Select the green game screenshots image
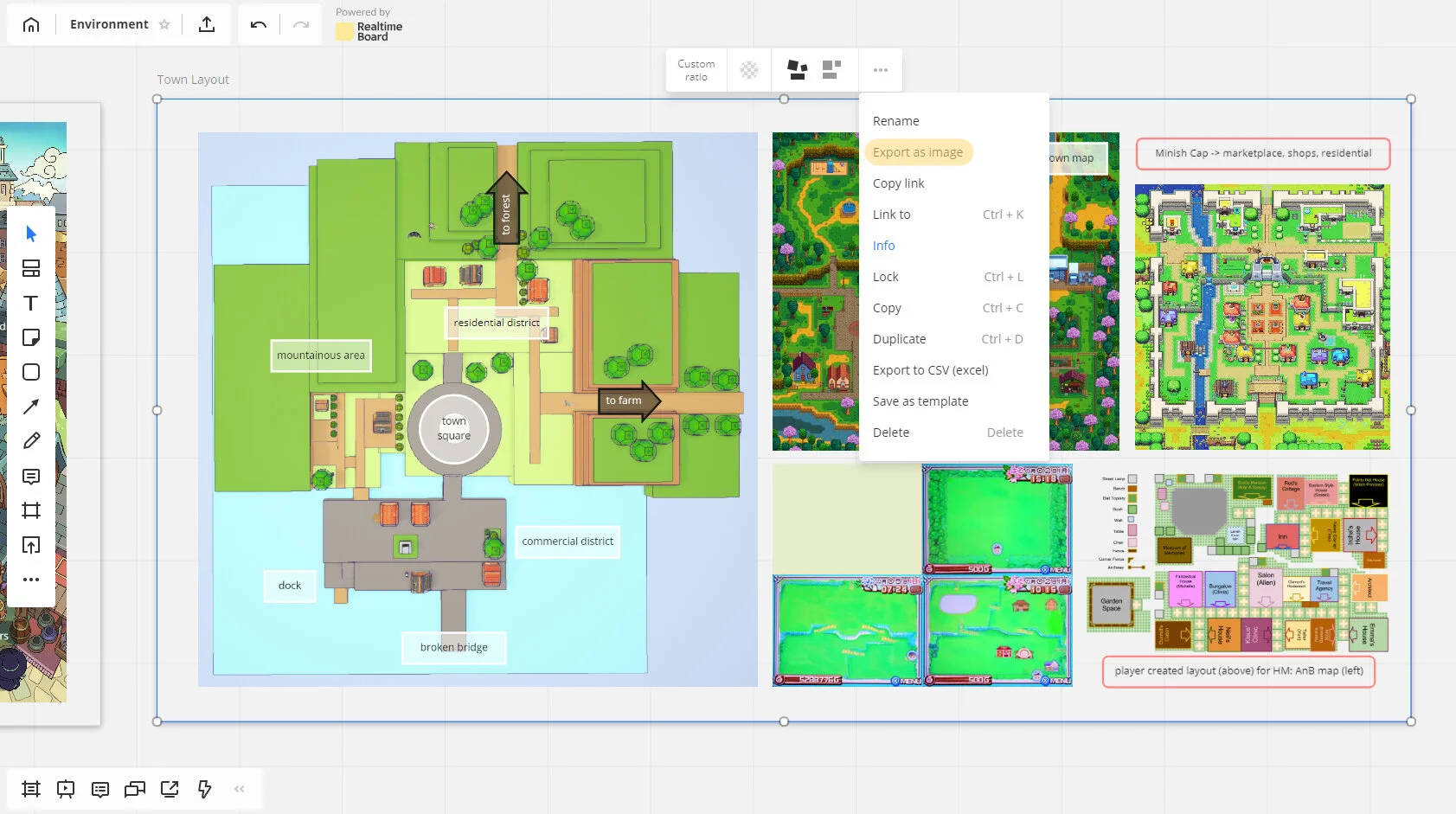Viewport: 1456px width, 814px height. pyautogui.click(x=922, y=575)
